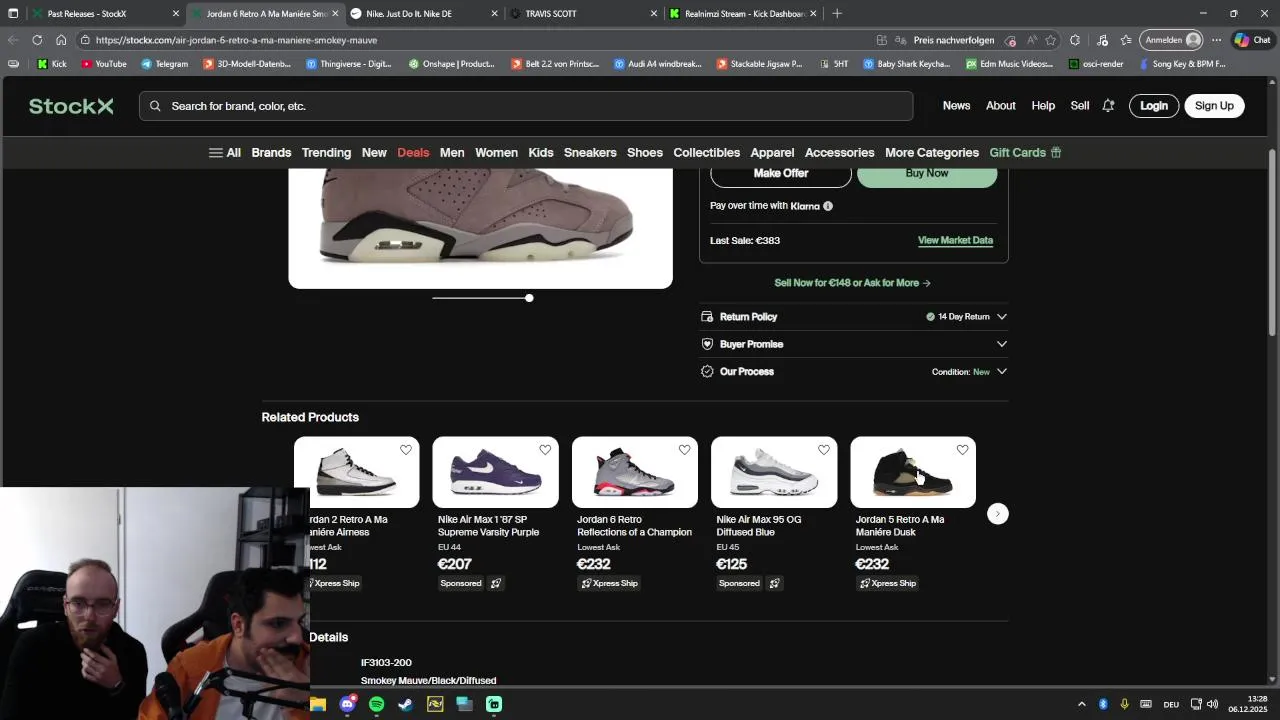Open the YouTube bookmark
The height and width of the screenshot is (720, 1280).
coord(104,64)
